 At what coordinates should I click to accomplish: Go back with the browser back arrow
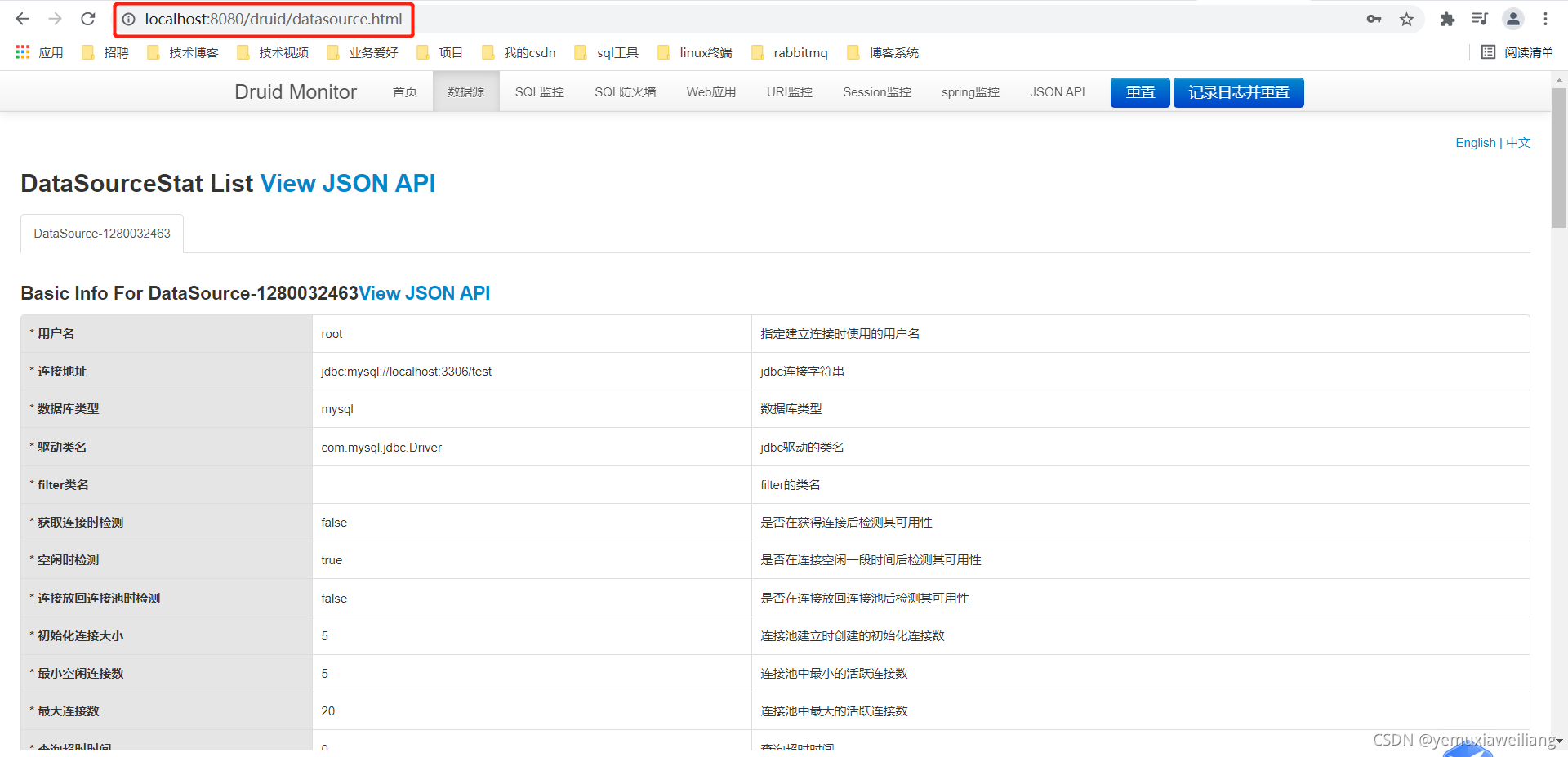pos(22,19)
